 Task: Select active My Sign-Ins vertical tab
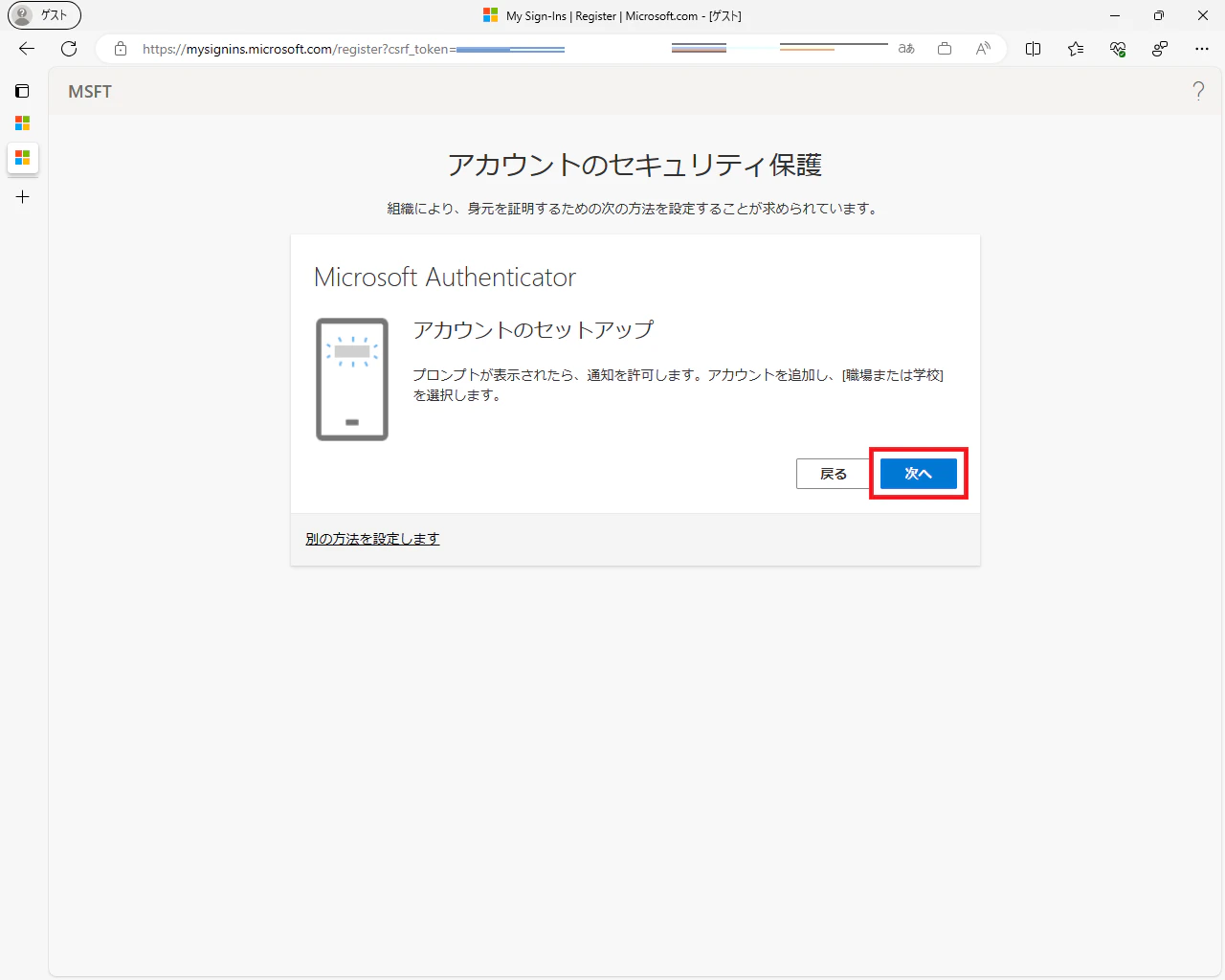(x=22, y=157)
